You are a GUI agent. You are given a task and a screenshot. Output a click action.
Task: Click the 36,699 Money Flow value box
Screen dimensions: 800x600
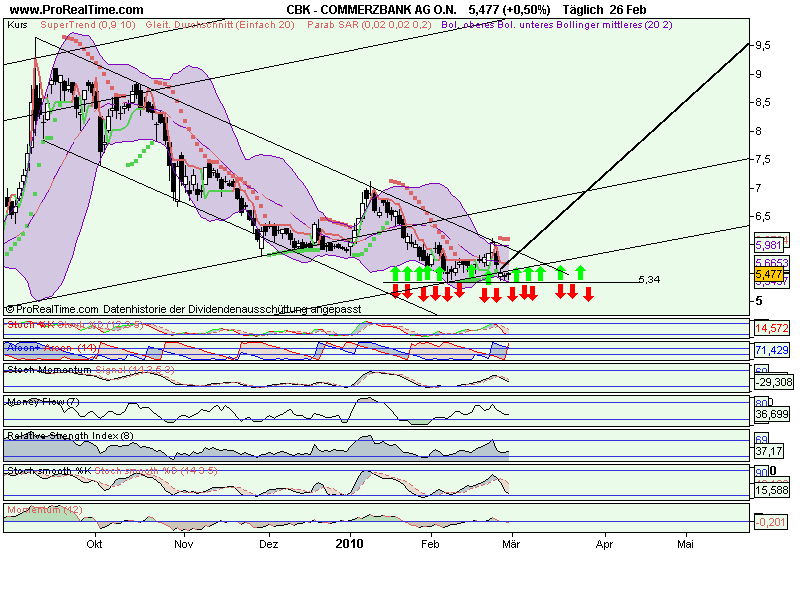click(771, 414)
